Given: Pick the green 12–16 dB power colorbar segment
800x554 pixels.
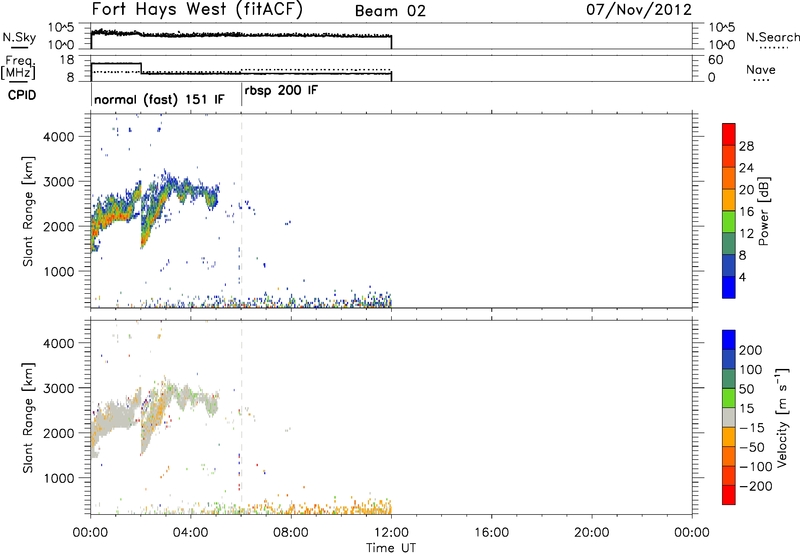Looking at the screenshot, I should [729, 222].
